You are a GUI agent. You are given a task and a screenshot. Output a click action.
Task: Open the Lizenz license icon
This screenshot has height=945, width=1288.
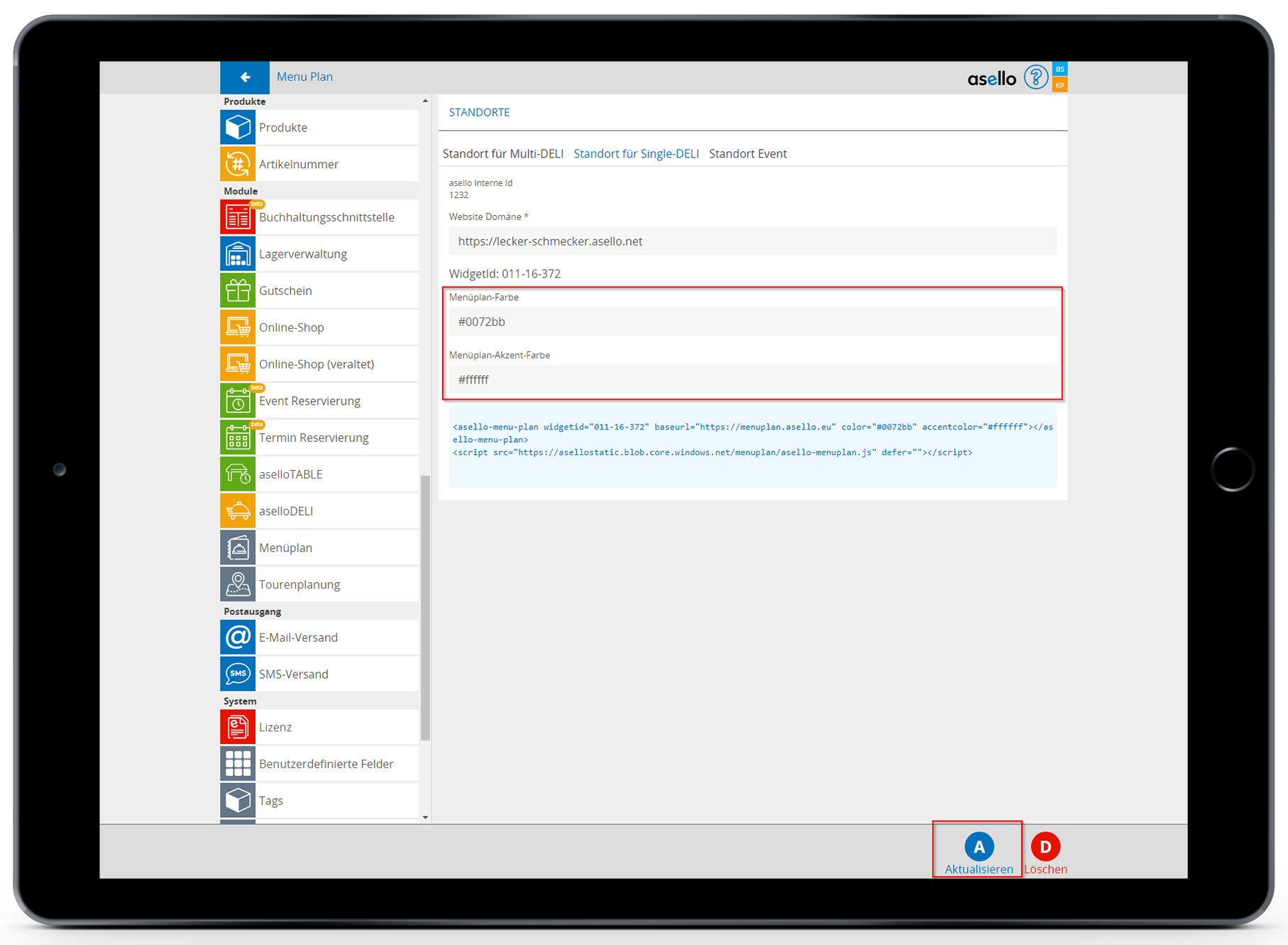[x=238, y=727]
